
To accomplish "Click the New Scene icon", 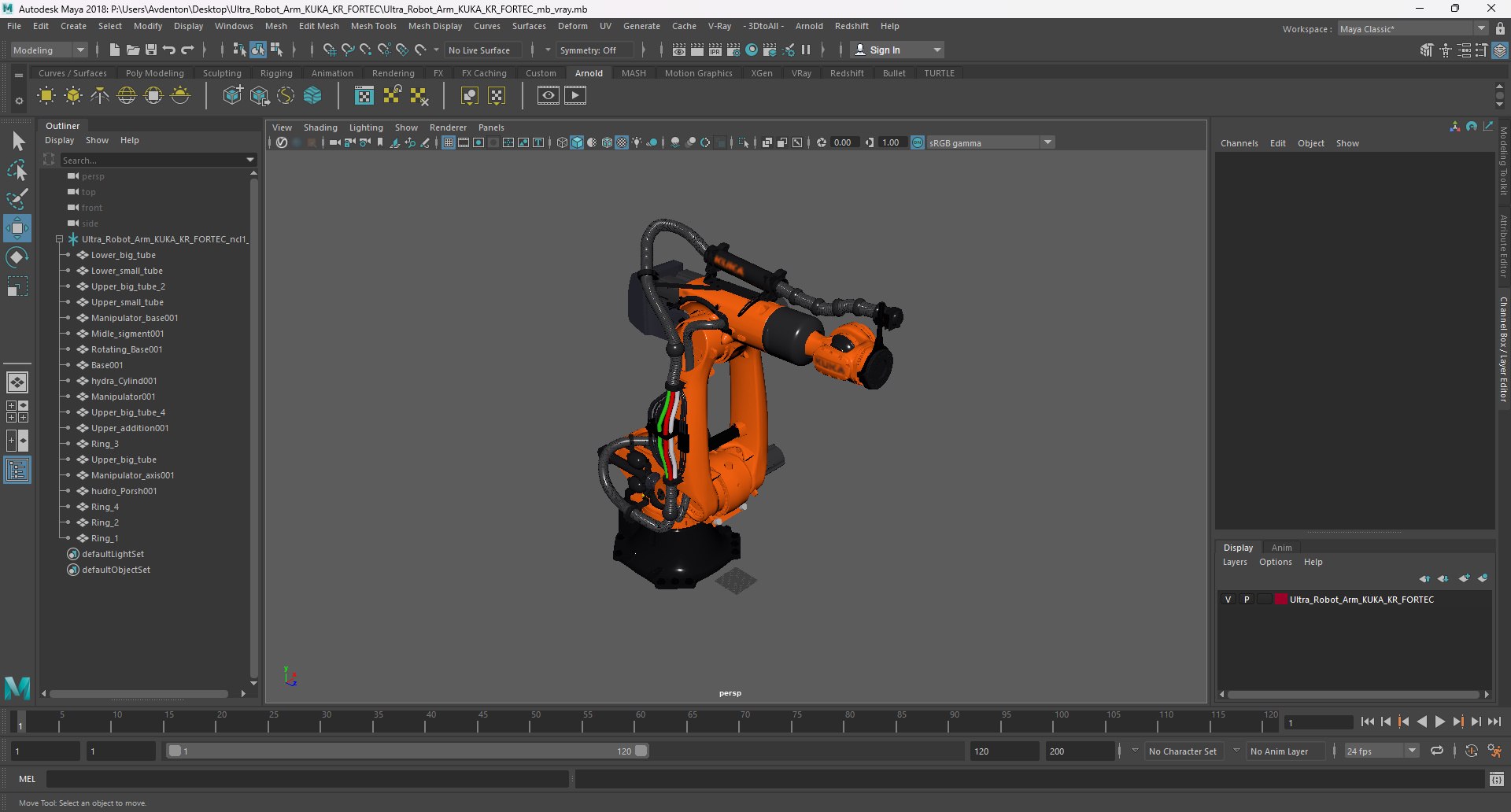I will click(115, 50).
